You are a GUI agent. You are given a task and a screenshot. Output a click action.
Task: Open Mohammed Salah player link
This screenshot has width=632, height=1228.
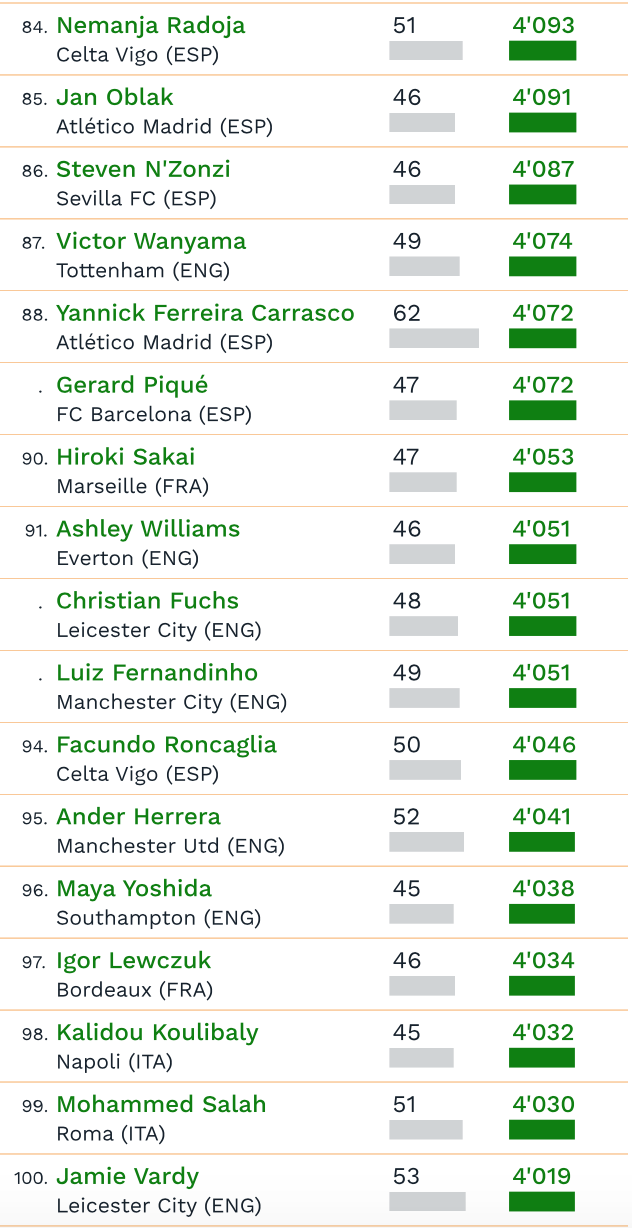tap(161, 1106)
